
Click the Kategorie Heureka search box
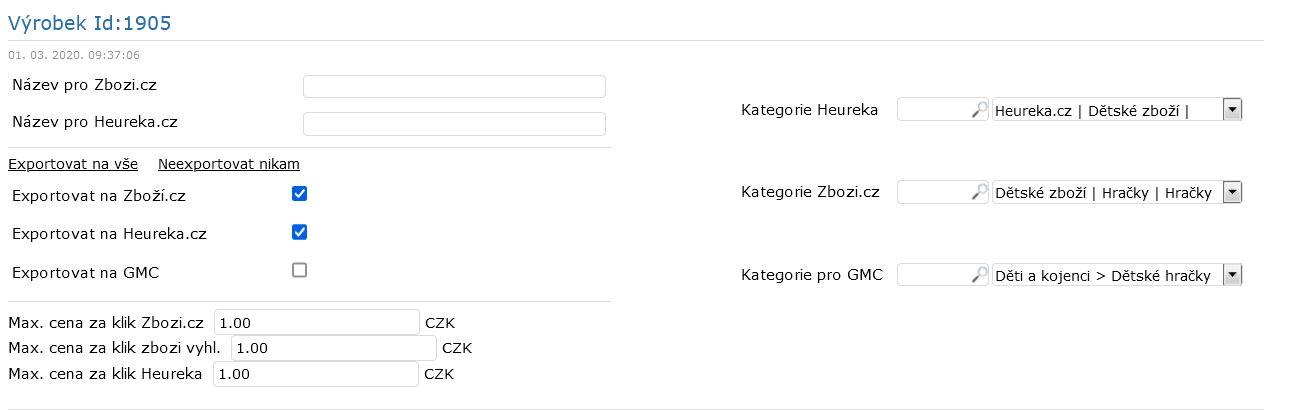coord(943,110)
